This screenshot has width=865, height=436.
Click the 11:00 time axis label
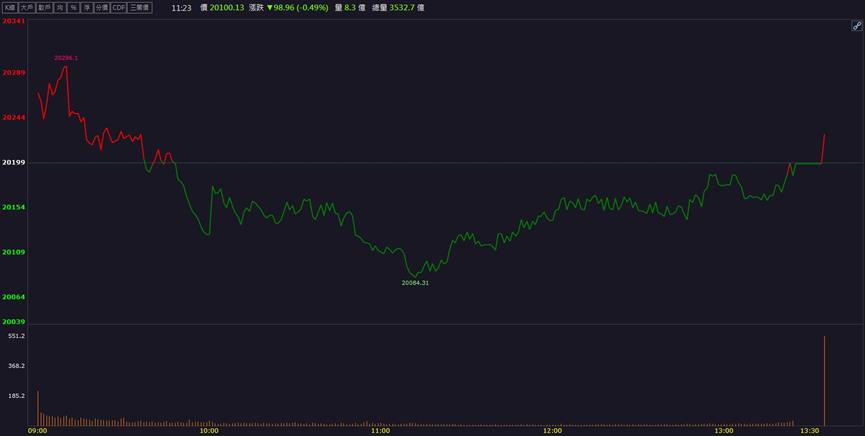[x=380, y=430]
